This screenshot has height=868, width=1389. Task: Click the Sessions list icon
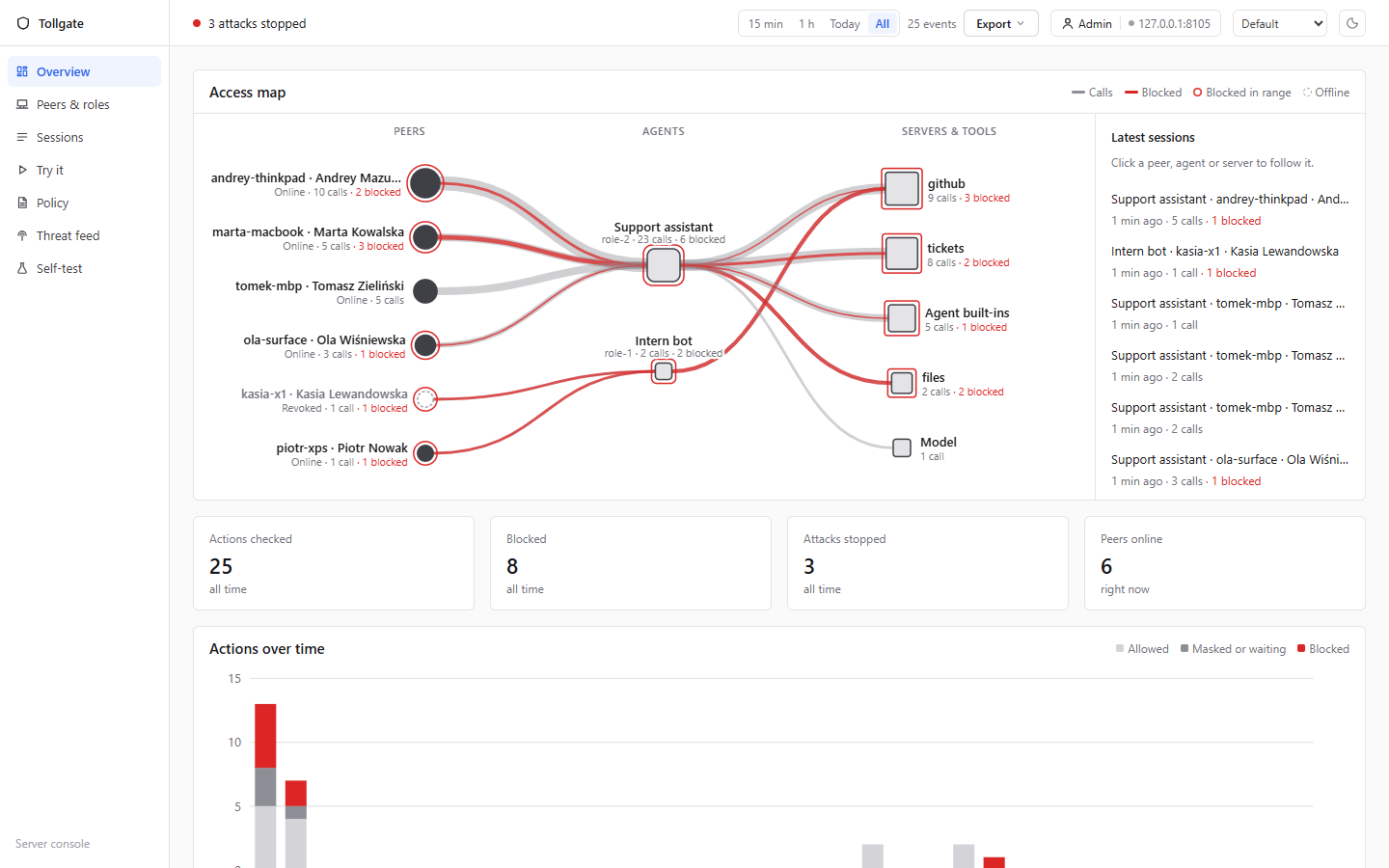point(22,137)
